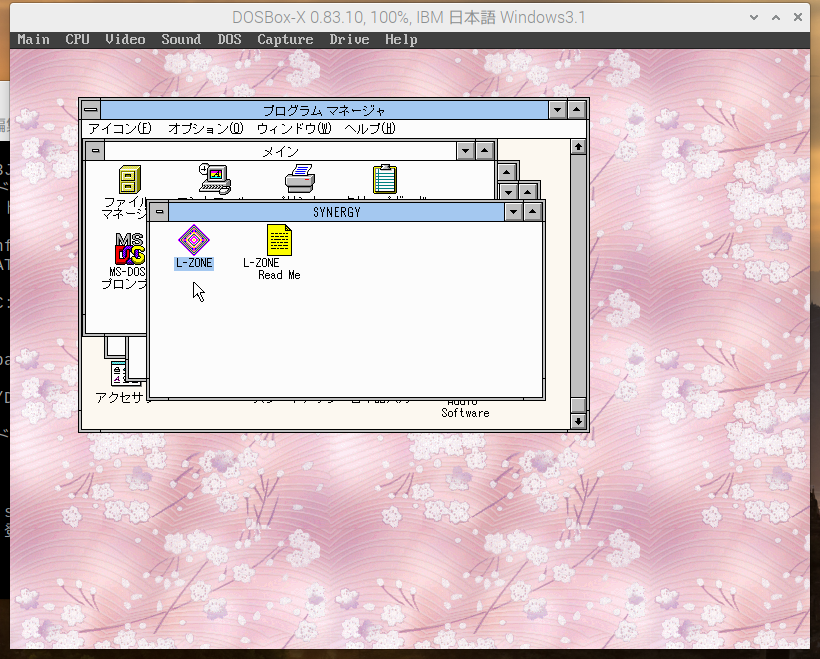This screenshot has height=659, width=820.
Task: Click Program Manager scrollbar down arrow
Action: 578,421
